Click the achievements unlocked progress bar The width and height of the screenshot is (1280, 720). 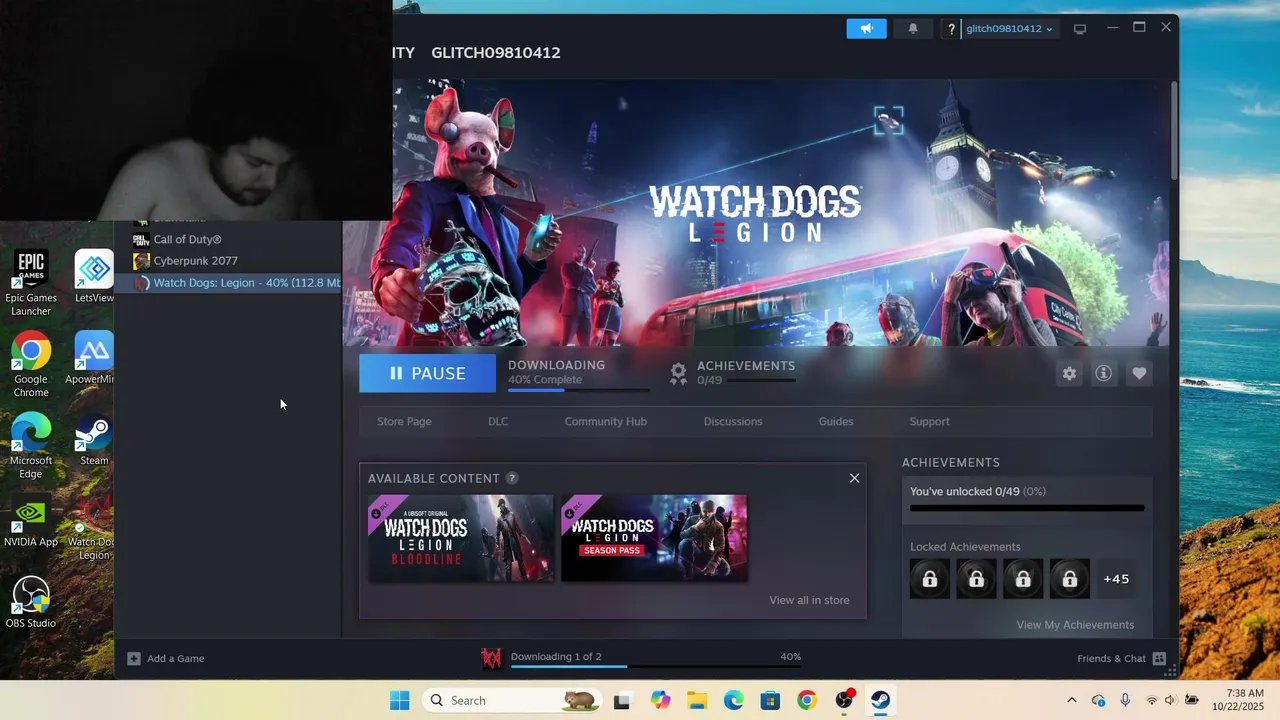point(1027,508)
